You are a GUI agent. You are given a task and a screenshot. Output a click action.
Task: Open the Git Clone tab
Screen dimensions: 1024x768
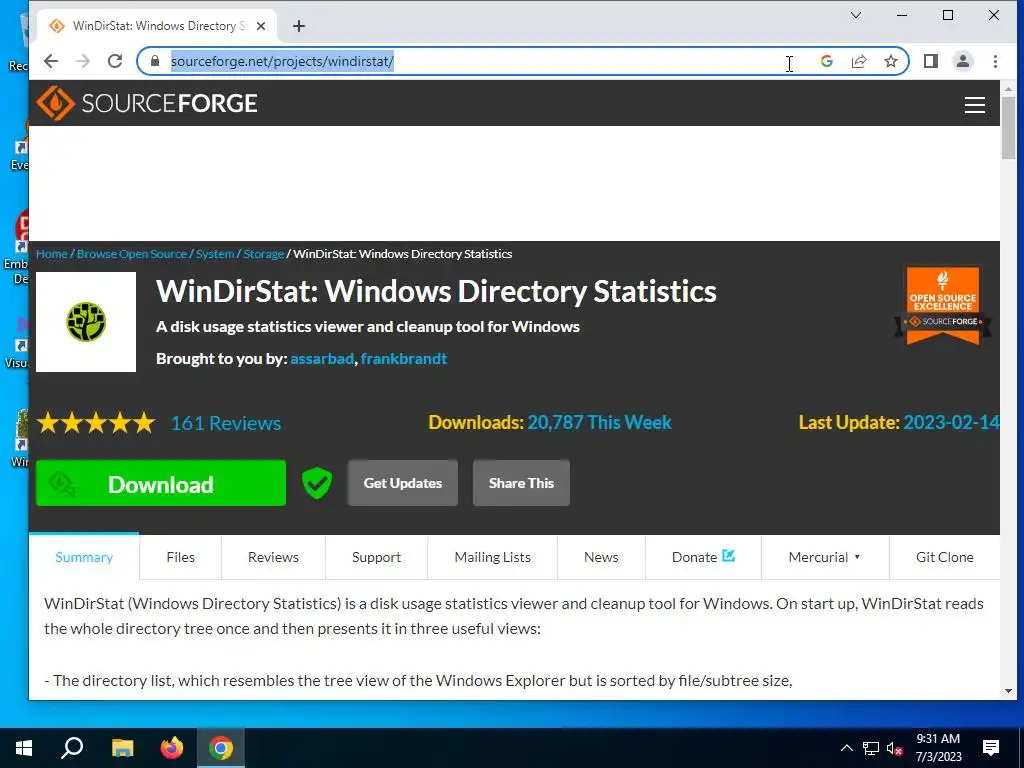coord(944,557)
